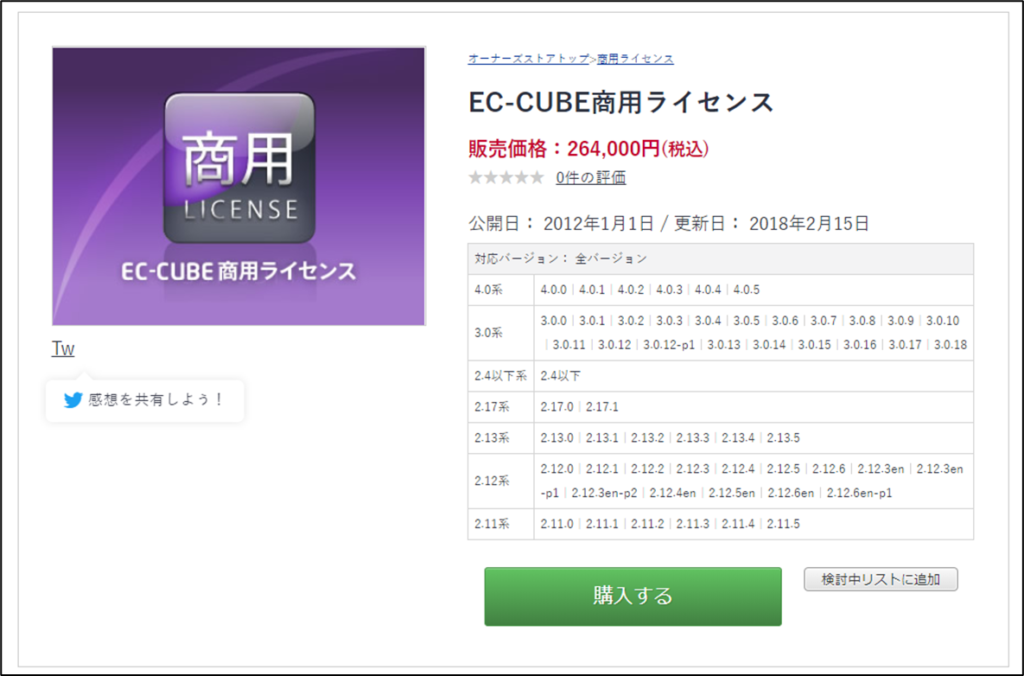Click version 2.11.5 in the table
The image size is (1024, 676).
[x=784, y=524]
